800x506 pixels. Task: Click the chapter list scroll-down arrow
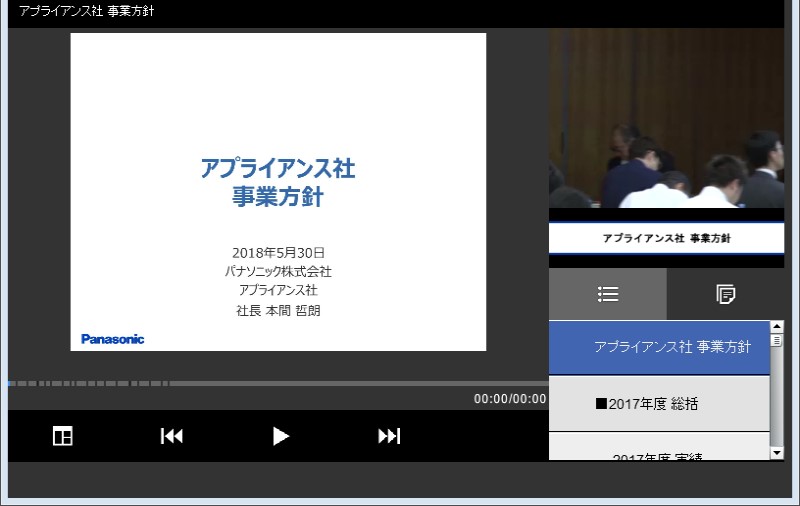[777, 452]
